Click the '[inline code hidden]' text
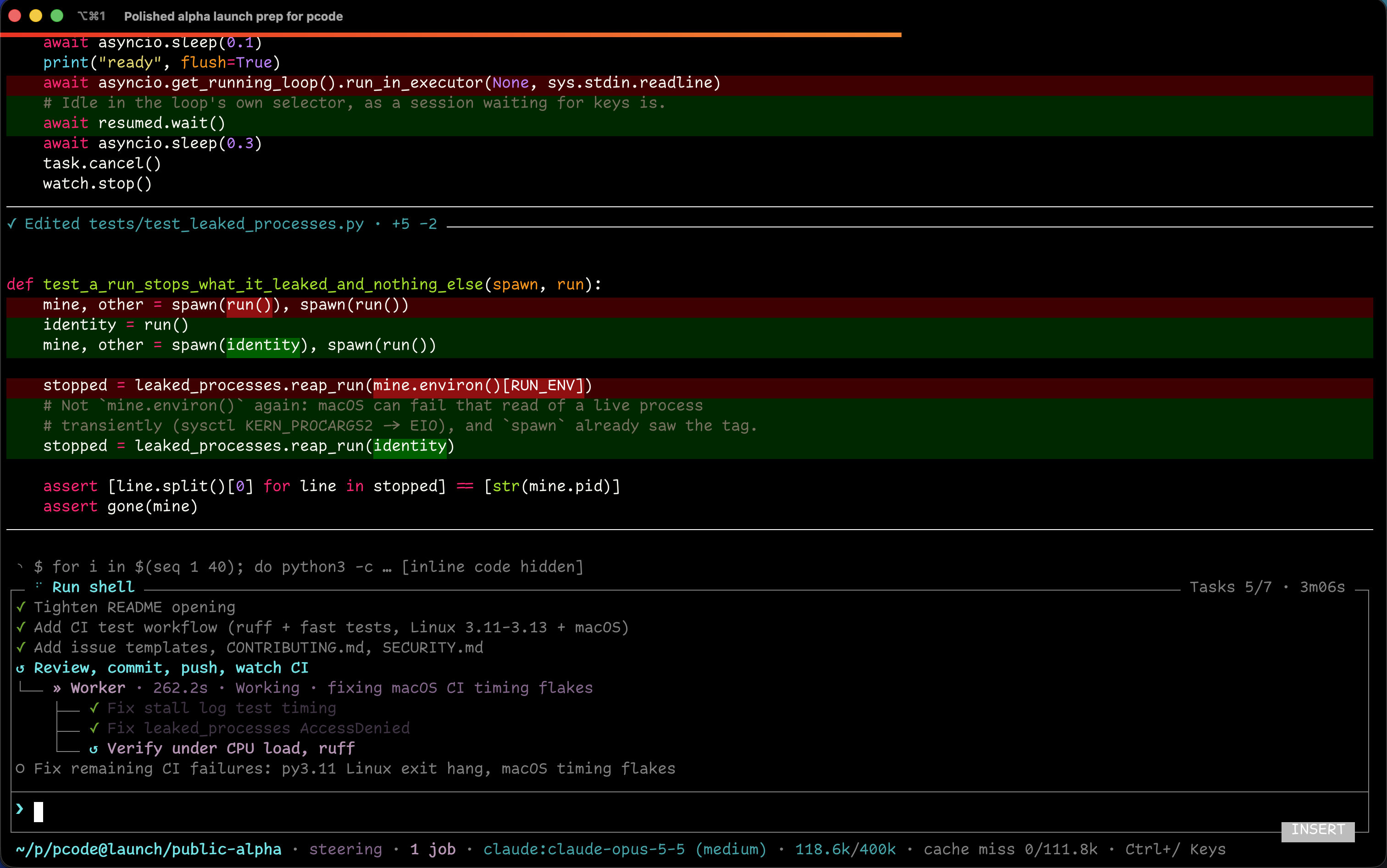Screen dimensions: 1387x868 (492, 567)
